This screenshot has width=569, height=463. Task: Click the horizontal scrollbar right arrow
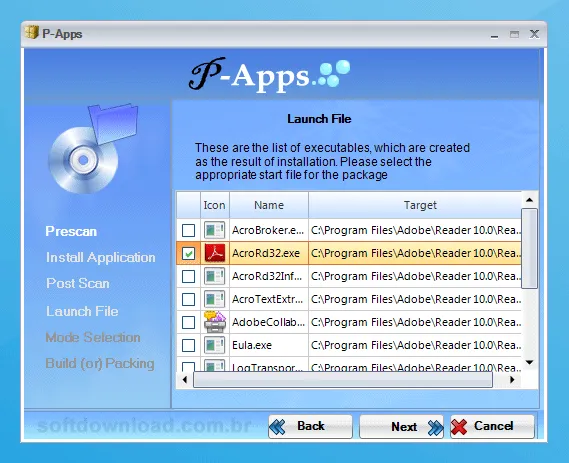coord(512,380)
